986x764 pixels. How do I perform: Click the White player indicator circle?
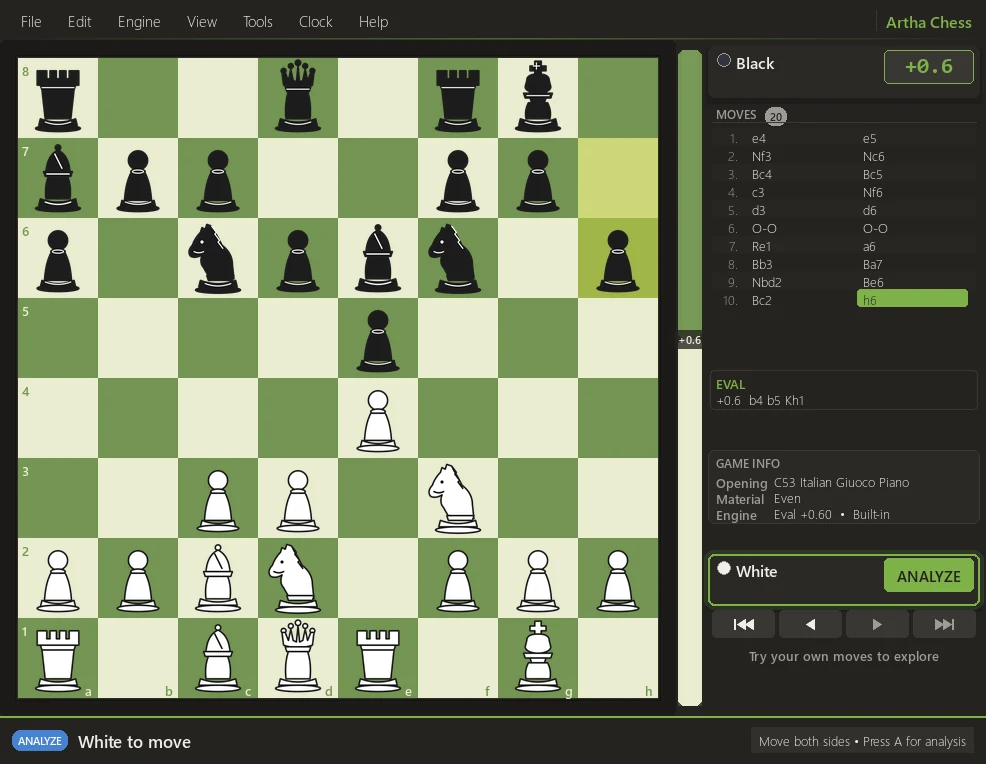click(724, 568)
